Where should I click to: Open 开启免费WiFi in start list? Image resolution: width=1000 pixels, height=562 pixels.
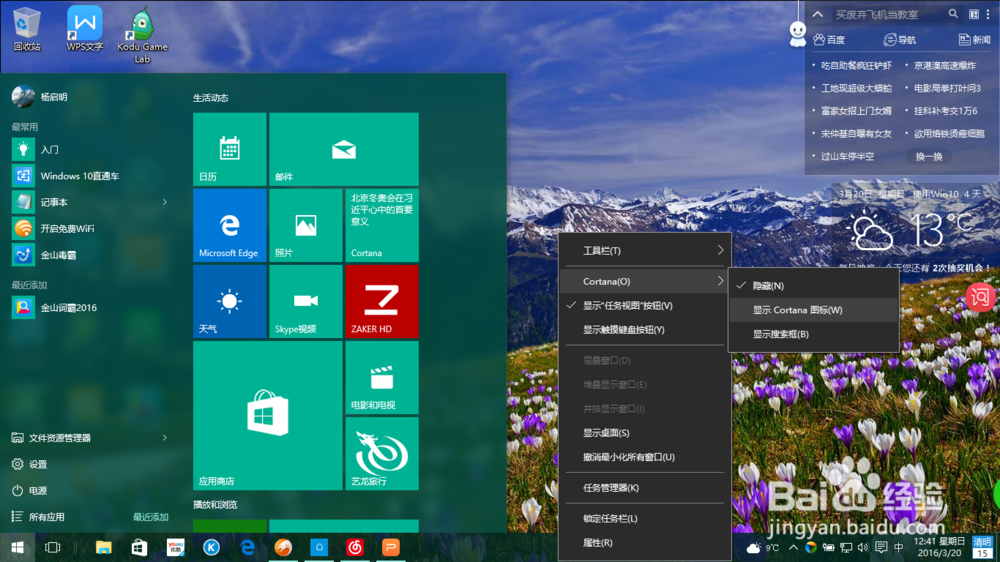coord(89,228)
